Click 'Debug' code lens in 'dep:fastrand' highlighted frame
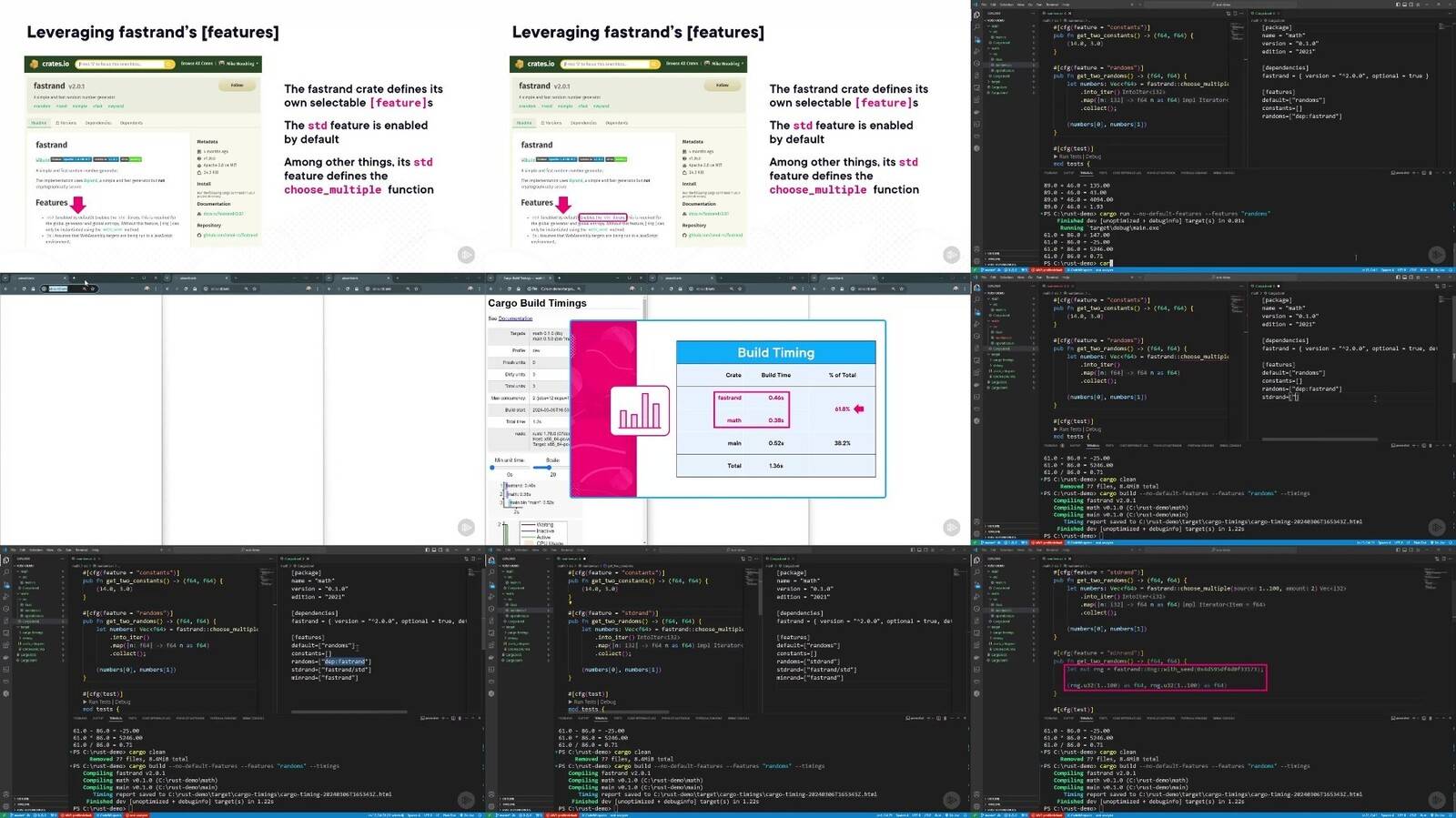Screen dimensions: 1456x818 coord(123,702)
